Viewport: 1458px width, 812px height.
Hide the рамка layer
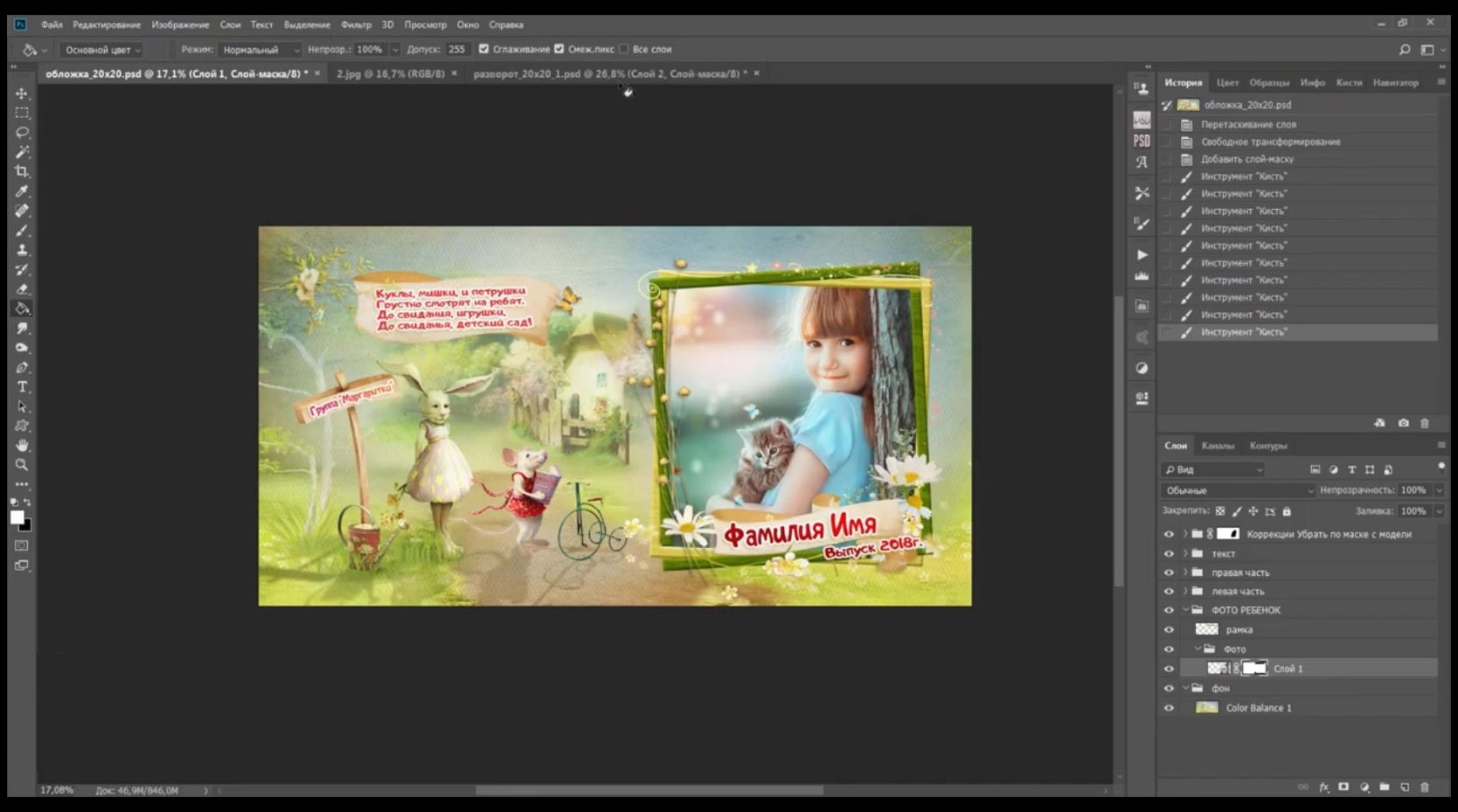pyautogui.click(x=1169, y=630)
